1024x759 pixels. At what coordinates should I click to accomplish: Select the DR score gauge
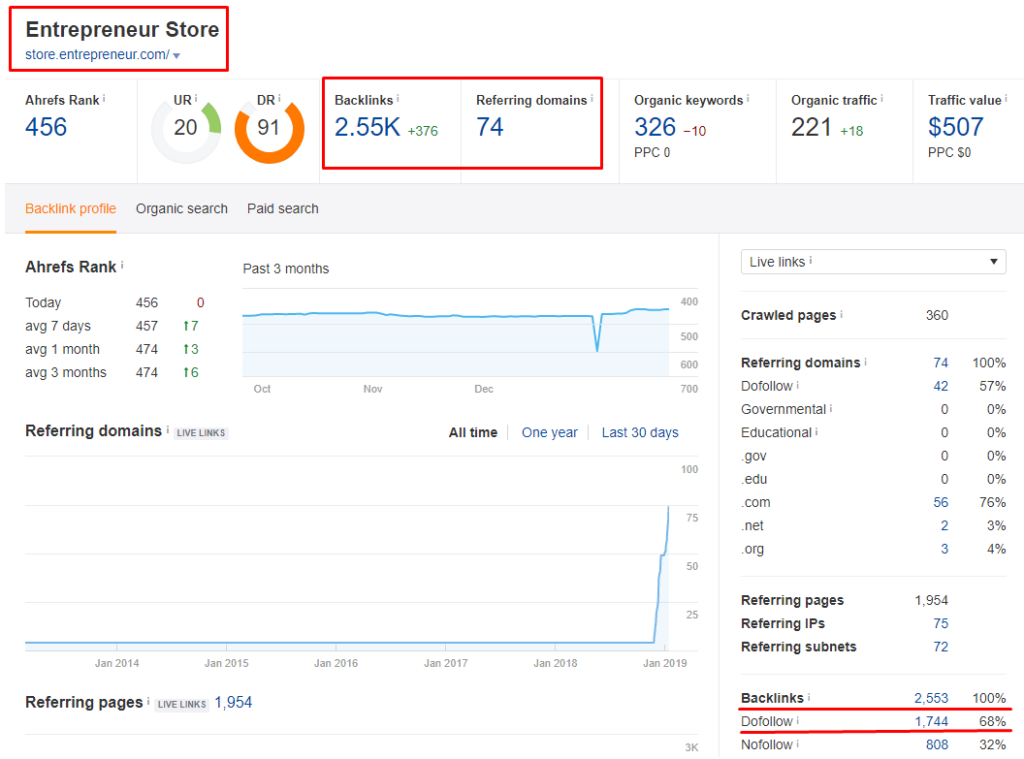tap(268, 127)
